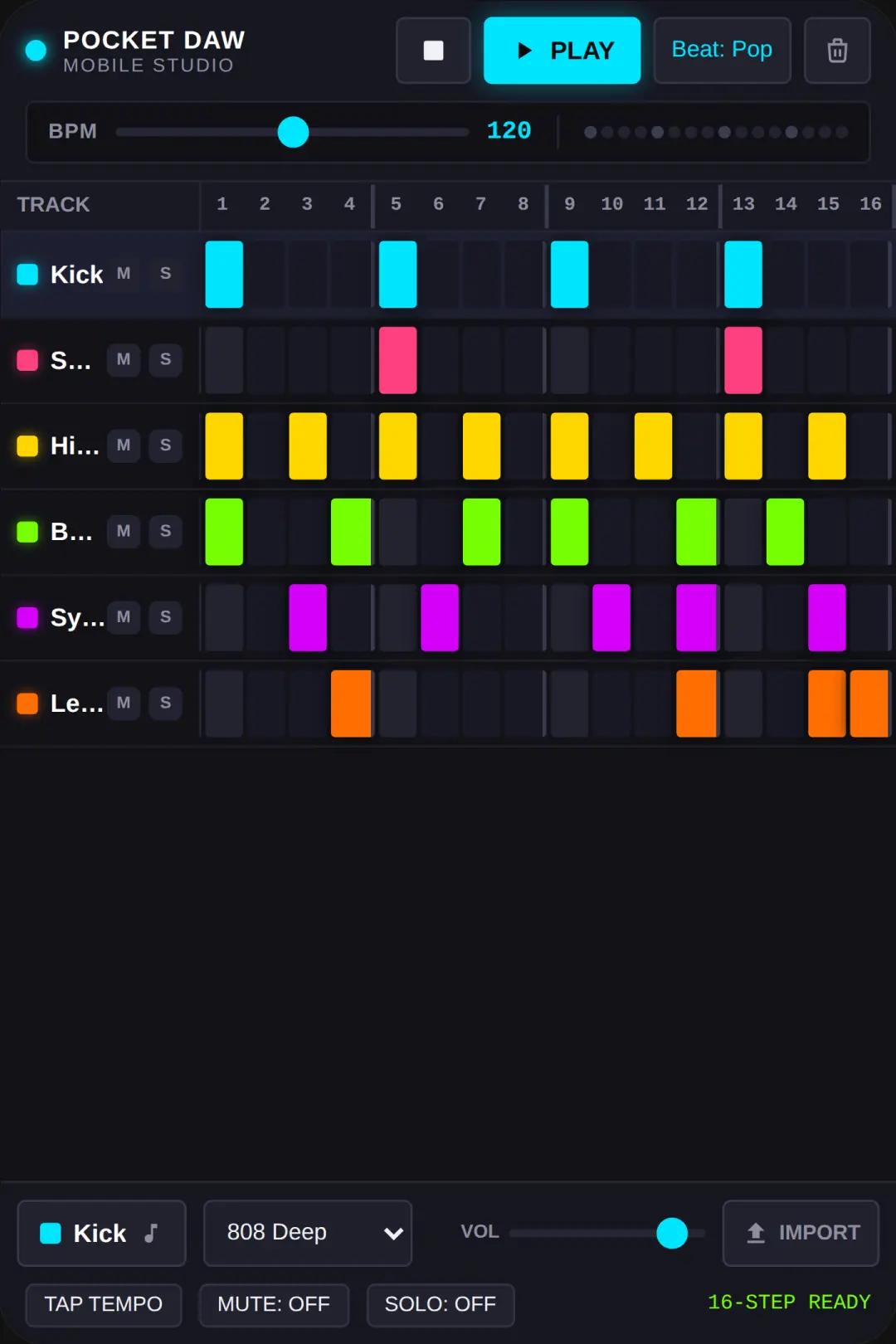Toggle purple Synth step 10 pad
Viewport: 896px width, 1344px height.
click(x=611, y=618)
